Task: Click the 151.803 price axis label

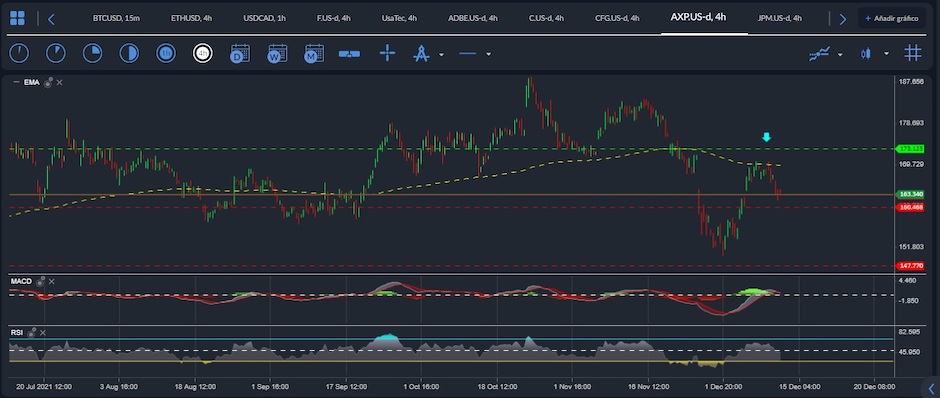Action: click(x=911, y=247)
